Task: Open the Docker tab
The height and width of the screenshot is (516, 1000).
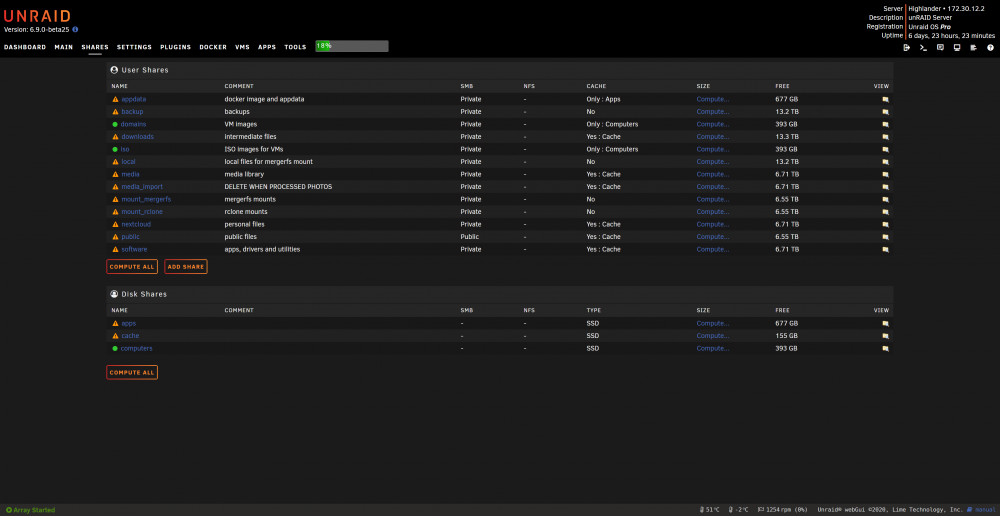Action: [213, 47]
